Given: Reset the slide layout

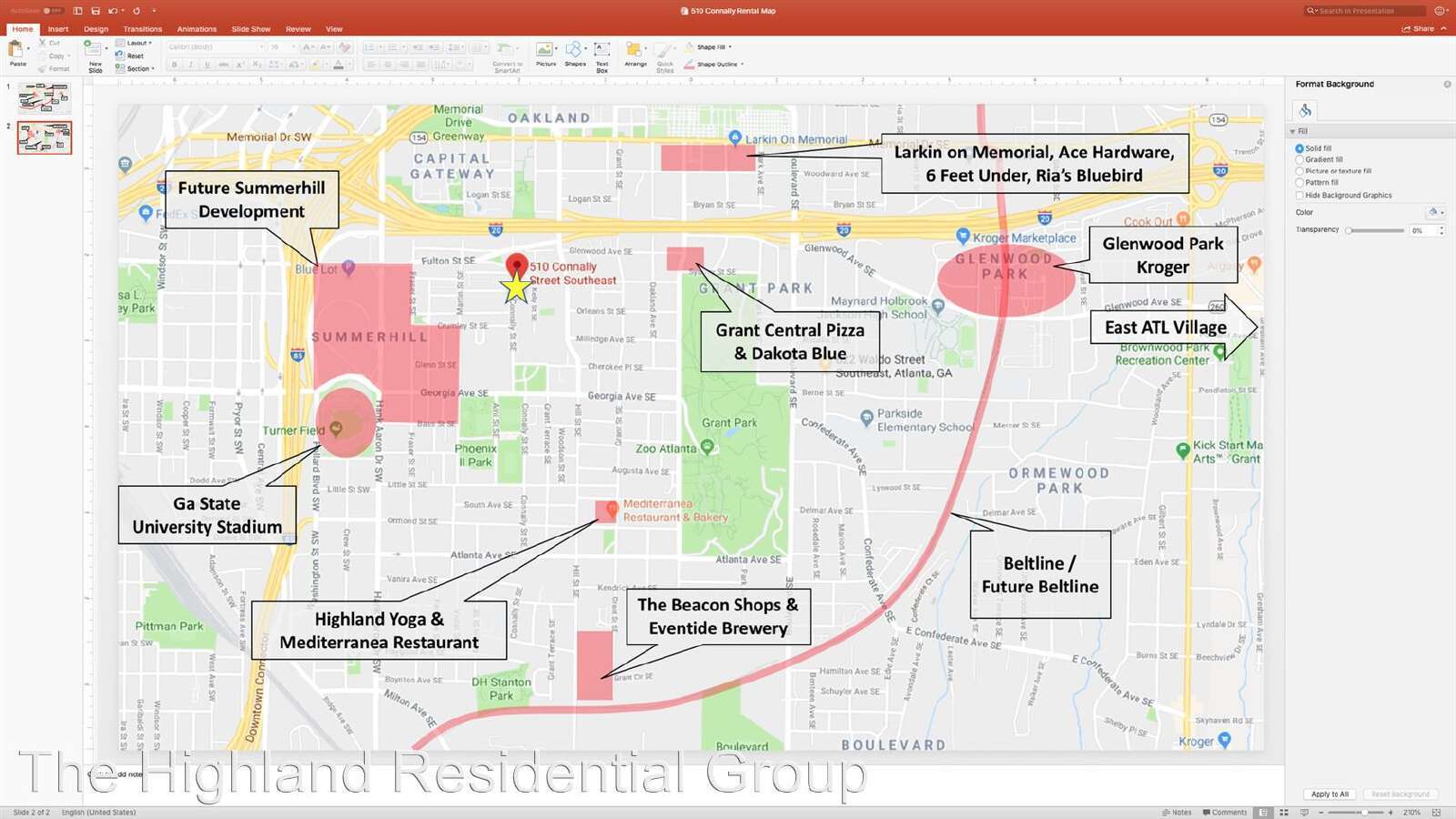Looking at the screenshot, I should click(x=130, y=56).
